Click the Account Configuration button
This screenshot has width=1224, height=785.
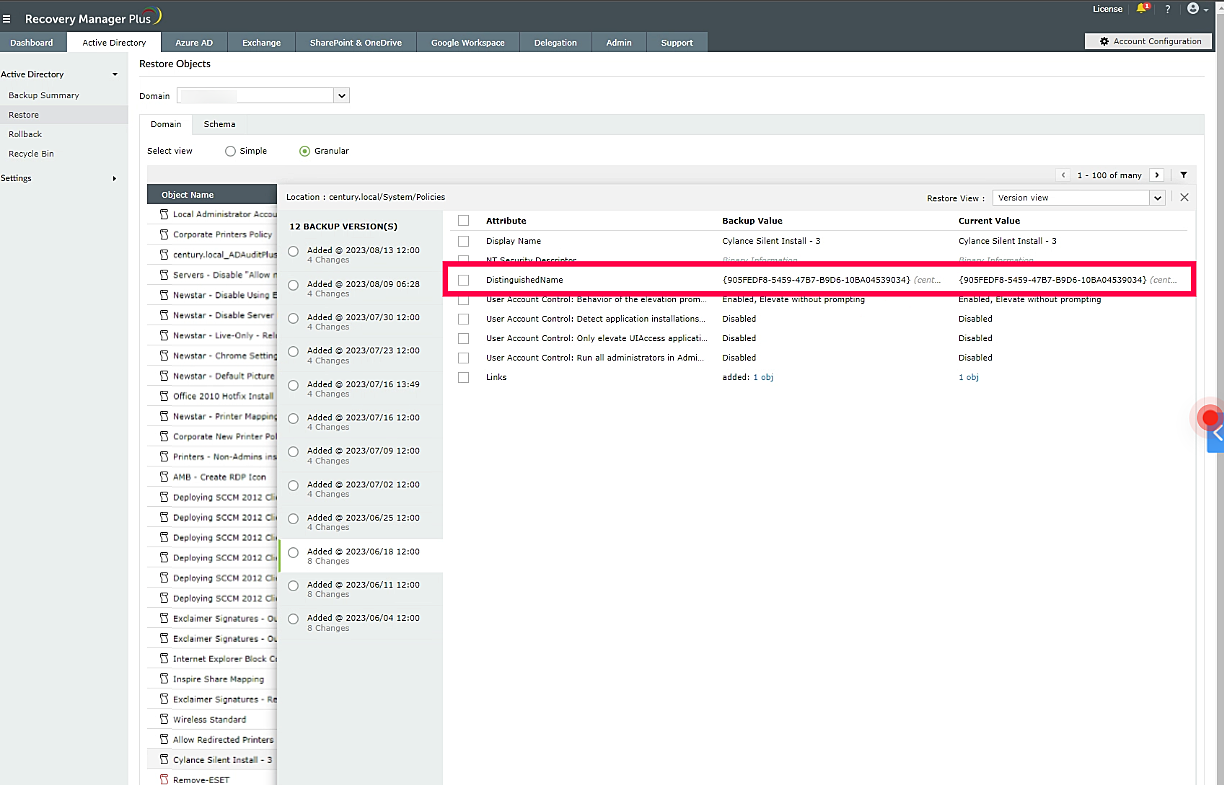click(x=1149, y=41)
